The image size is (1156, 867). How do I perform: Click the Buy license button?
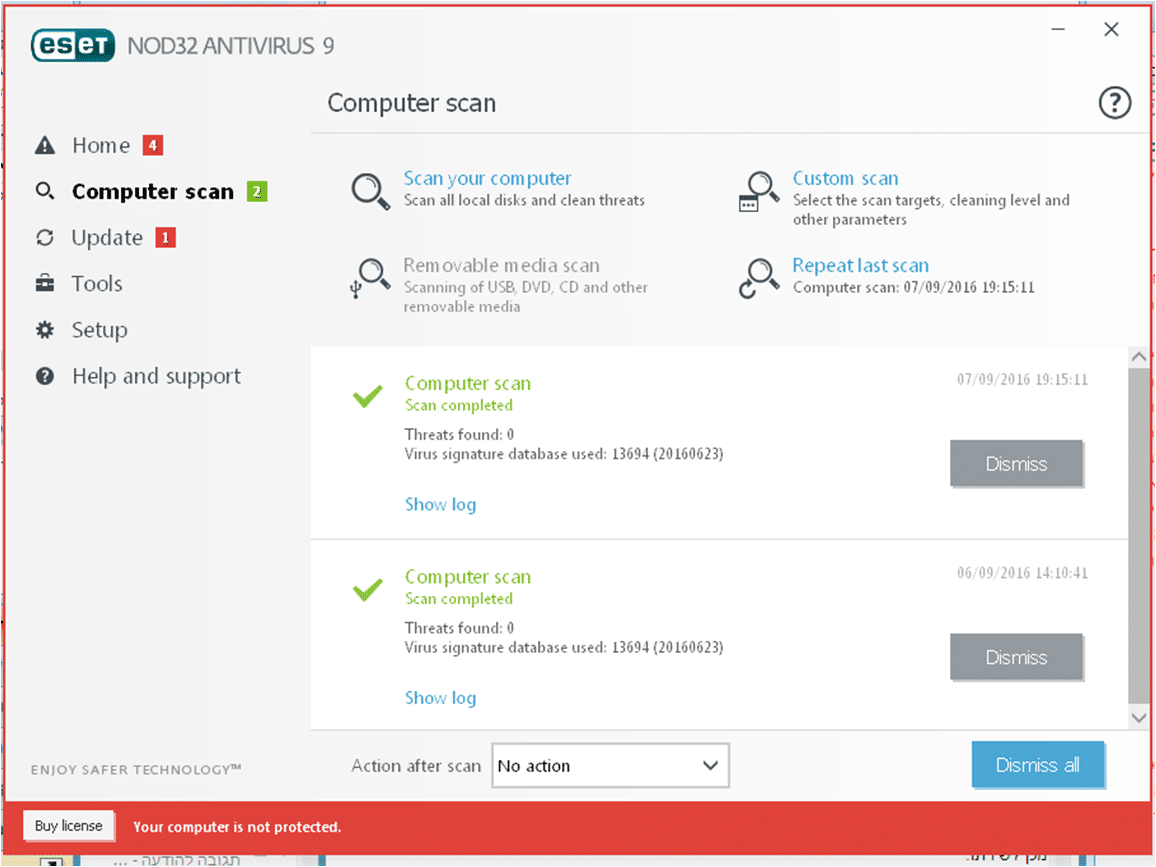tap(69, 826)
